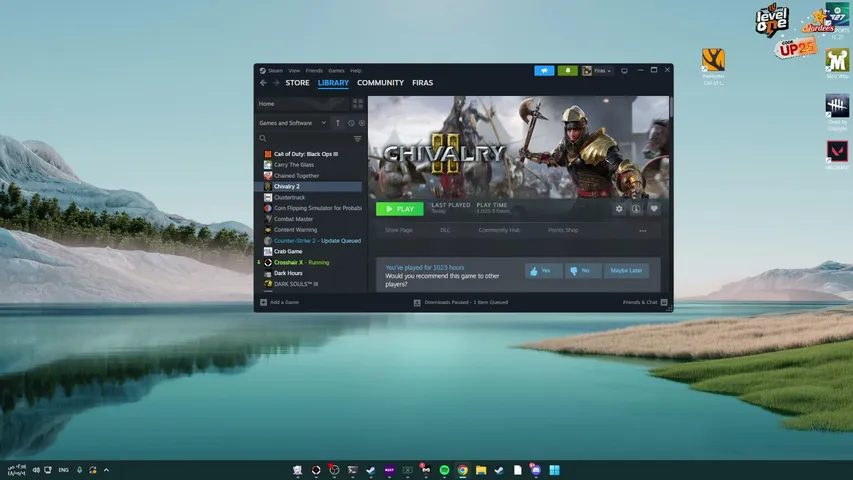
Task: Open Discord from the taskbar
Action: pos(536,470)
